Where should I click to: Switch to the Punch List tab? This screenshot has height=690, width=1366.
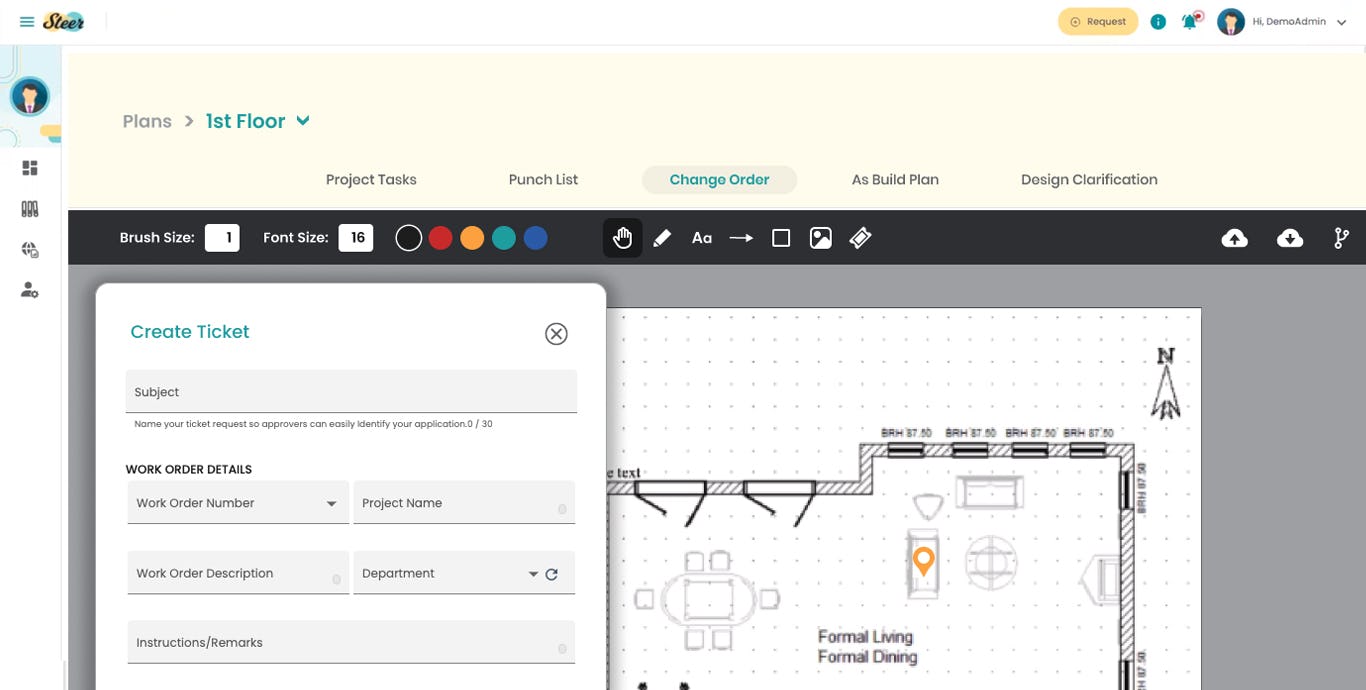pyautogui.click(x=543, y=179)
